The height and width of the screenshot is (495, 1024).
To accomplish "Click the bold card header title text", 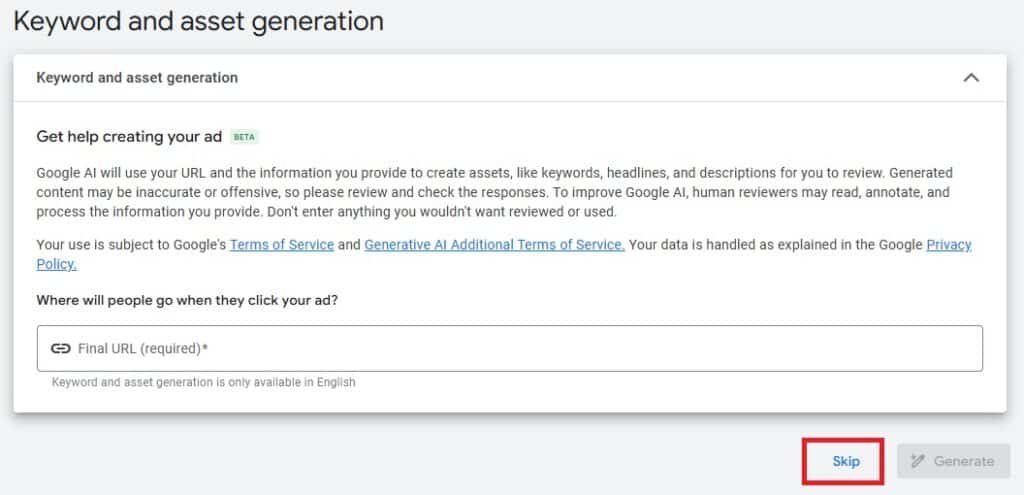I will tap(137, 78).
